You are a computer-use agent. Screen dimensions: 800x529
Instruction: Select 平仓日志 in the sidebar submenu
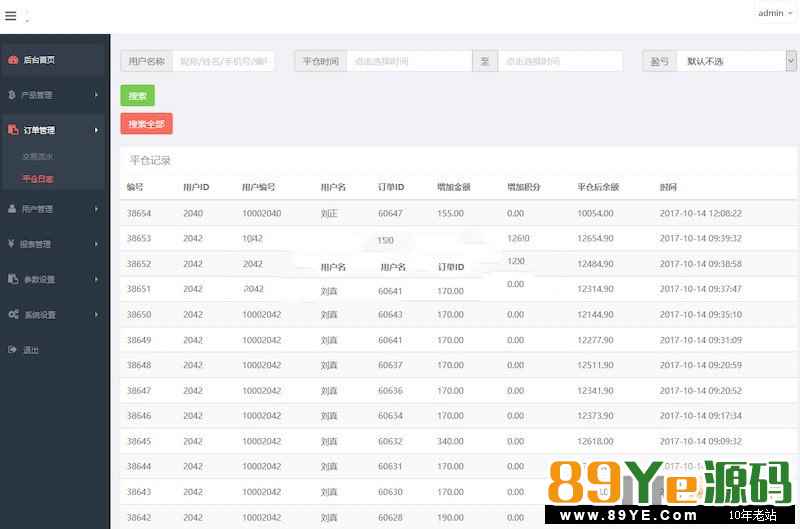[x=38, y=179]
